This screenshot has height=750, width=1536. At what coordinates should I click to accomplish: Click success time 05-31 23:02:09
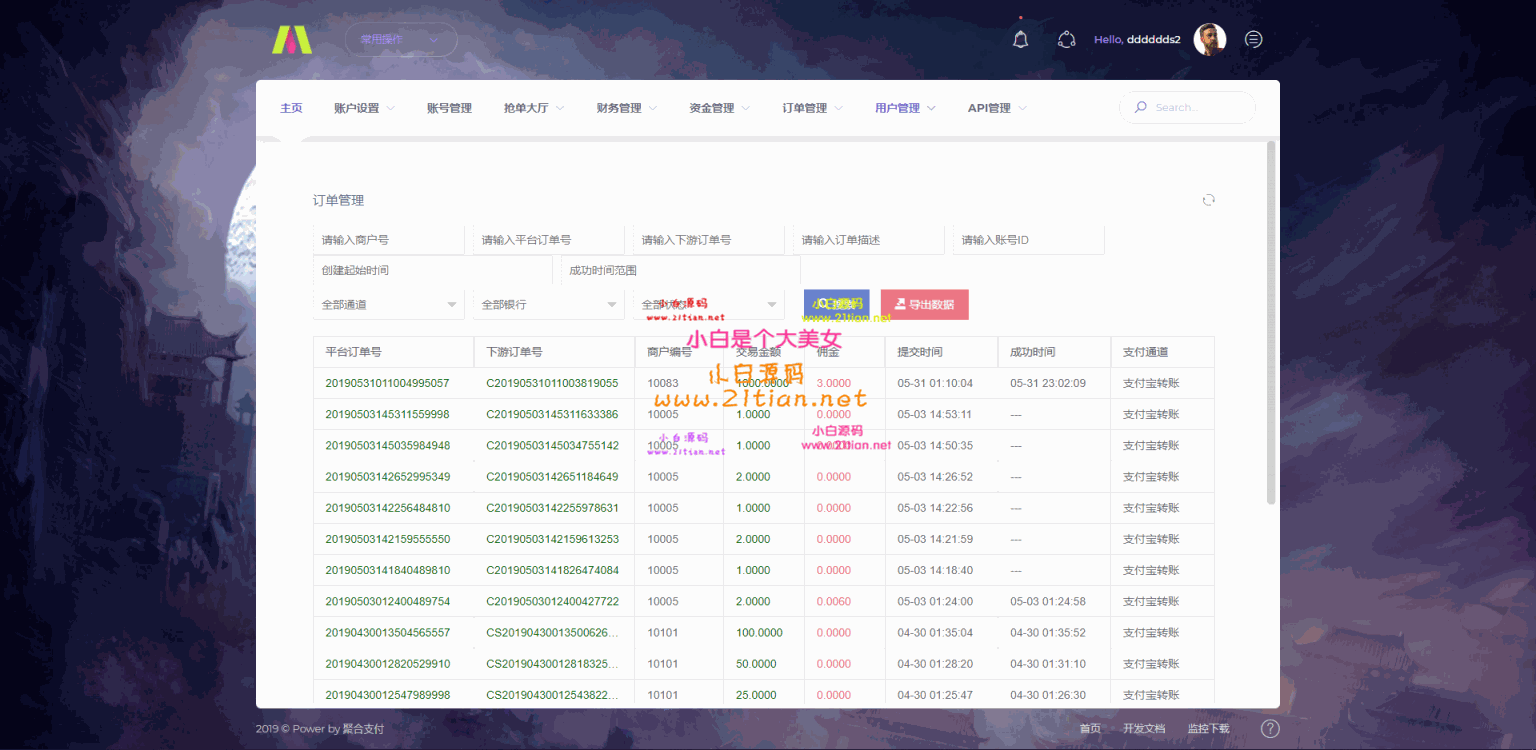point(1048,383)
